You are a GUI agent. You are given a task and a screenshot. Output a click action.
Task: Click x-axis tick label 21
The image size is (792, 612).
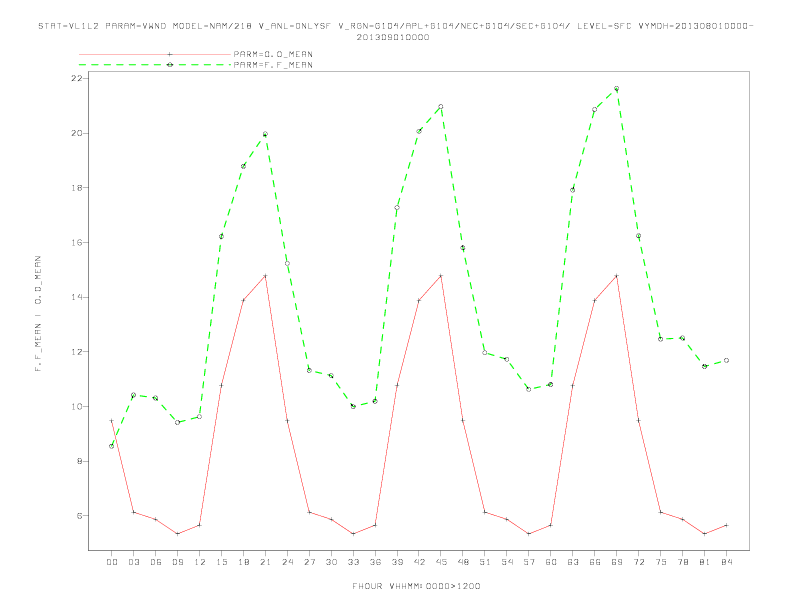(265, 562)
